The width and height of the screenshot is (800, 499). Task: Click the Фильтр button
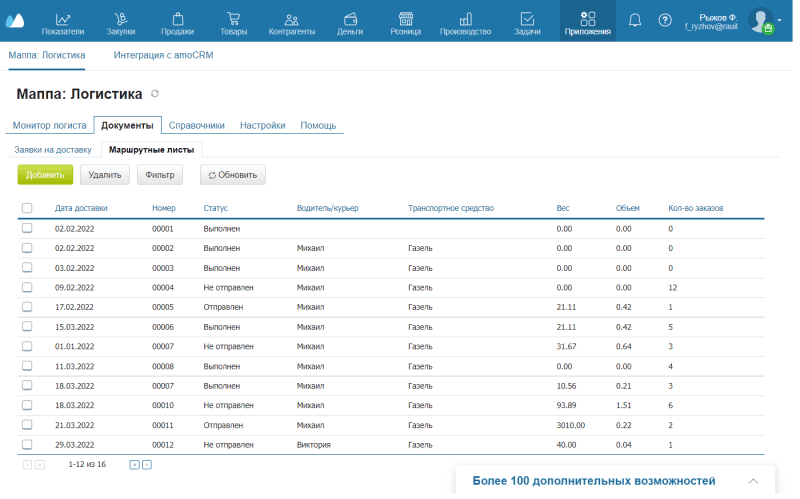tap(160, 175)
